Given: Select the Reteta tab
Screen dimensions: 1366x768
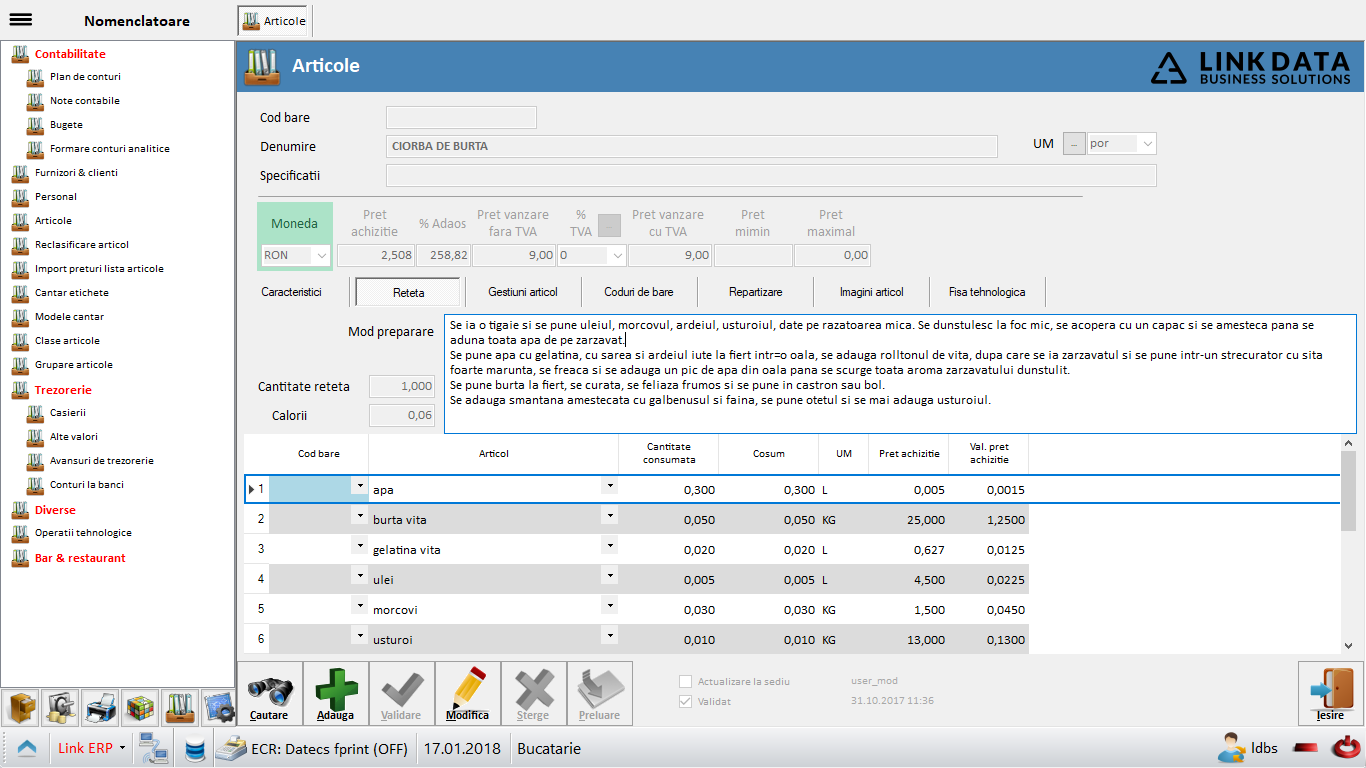Looking at the screenshot, I should tap(408, 293).
